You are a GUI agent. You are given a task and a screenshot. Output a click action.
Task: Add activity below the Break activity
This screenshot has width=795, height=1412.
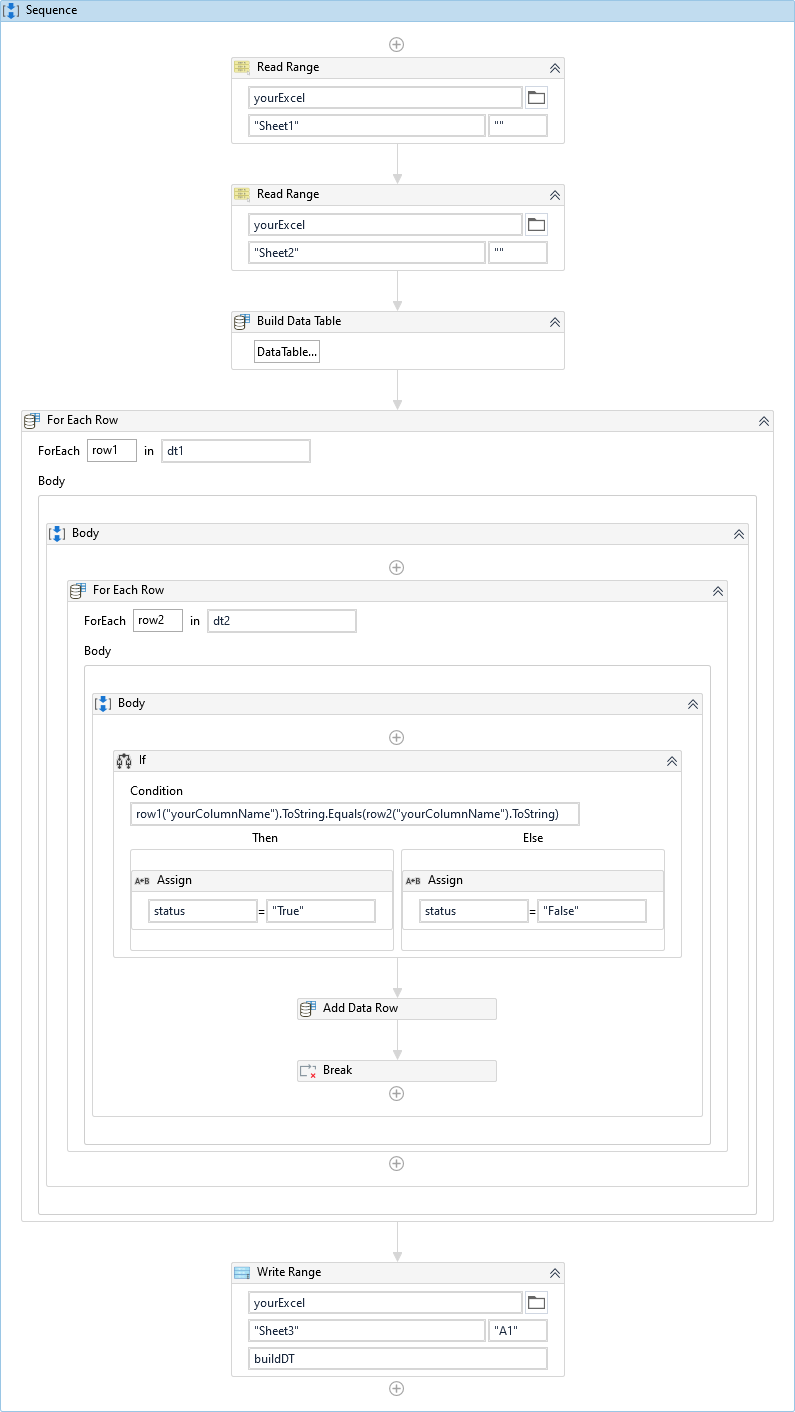pos(397,1094)
